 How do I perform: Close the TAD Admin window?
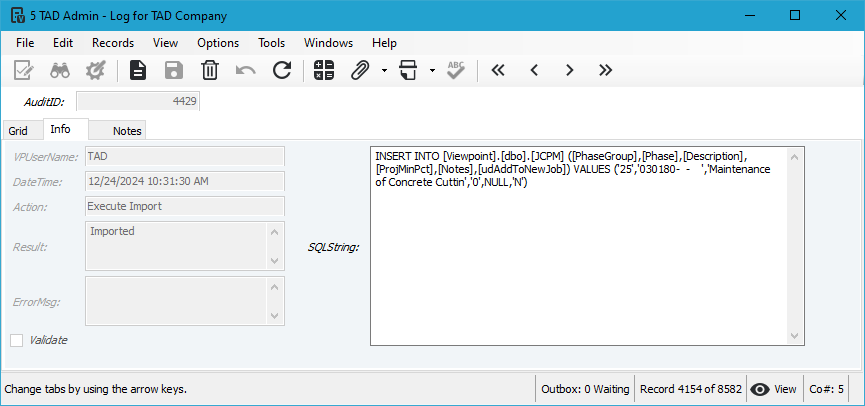(x=841, y=15)
